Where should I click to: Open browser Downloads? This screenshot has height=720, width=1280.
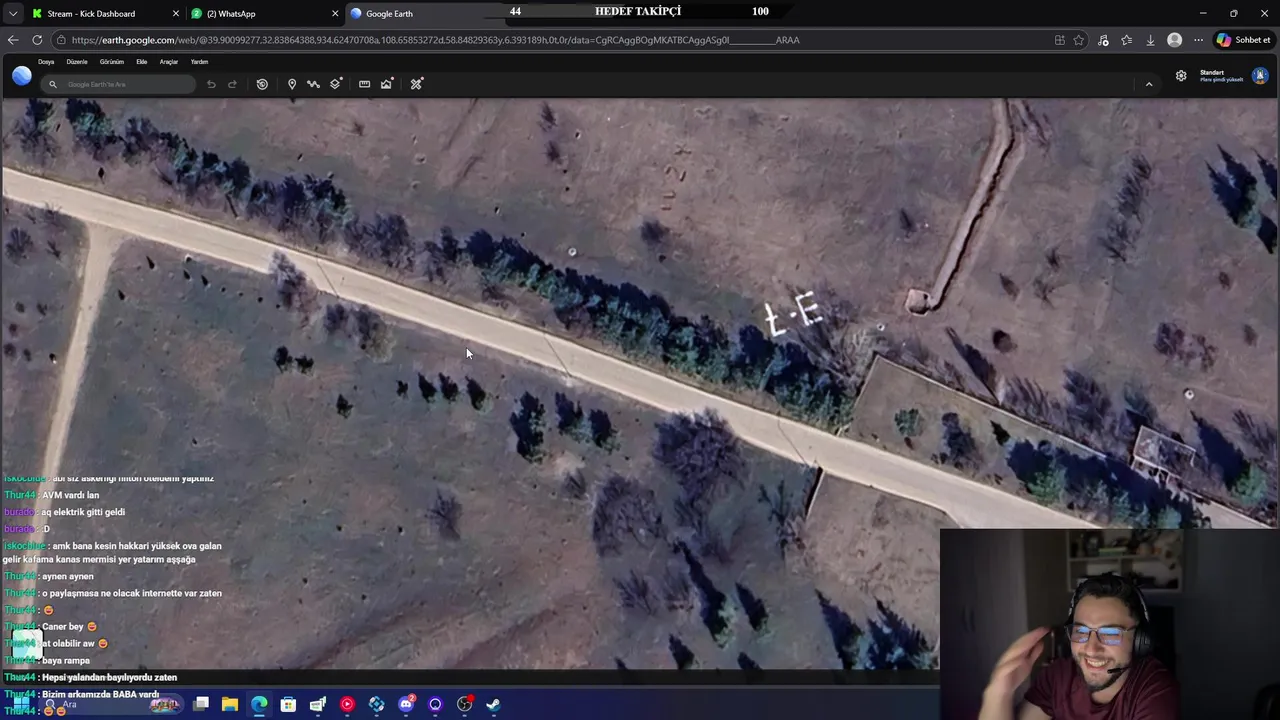(x=1150, y=40)
